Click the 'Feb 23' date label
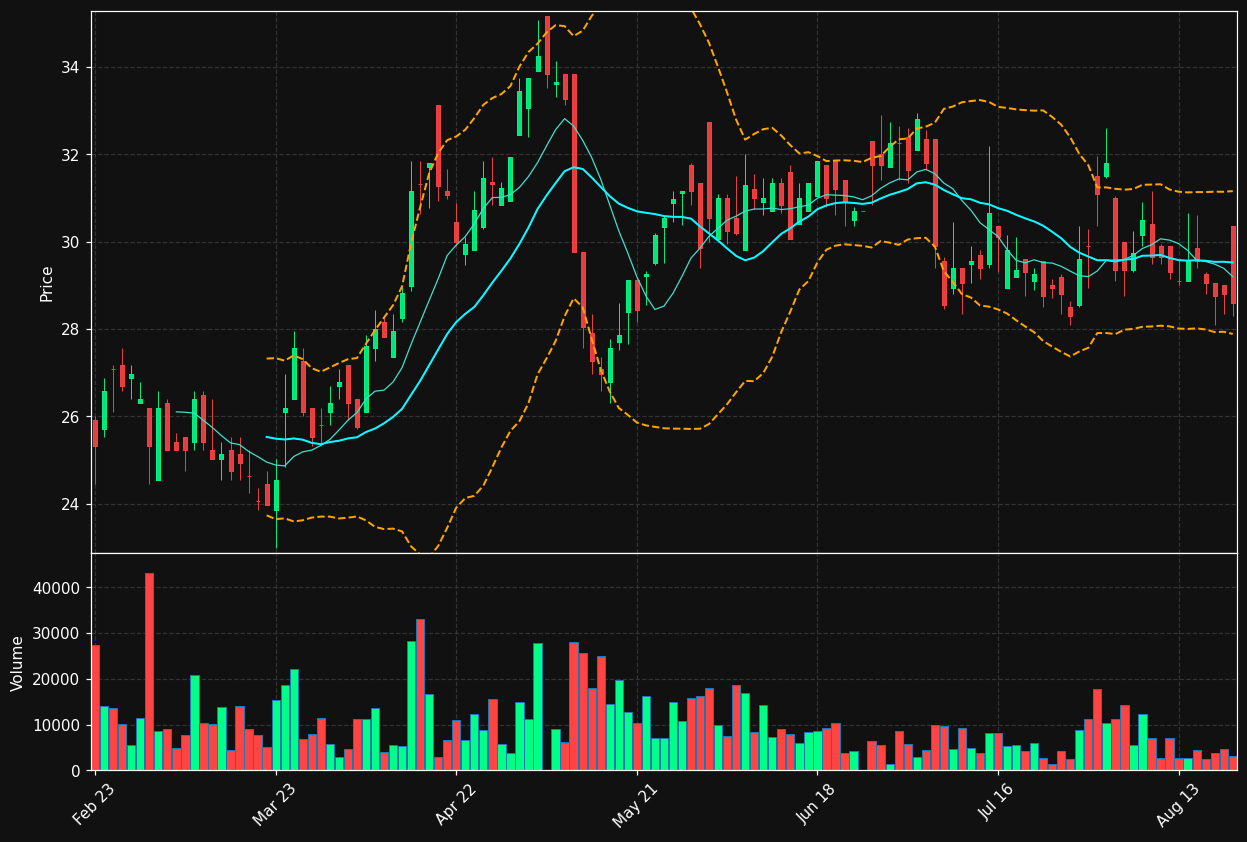 click(93, 804)
